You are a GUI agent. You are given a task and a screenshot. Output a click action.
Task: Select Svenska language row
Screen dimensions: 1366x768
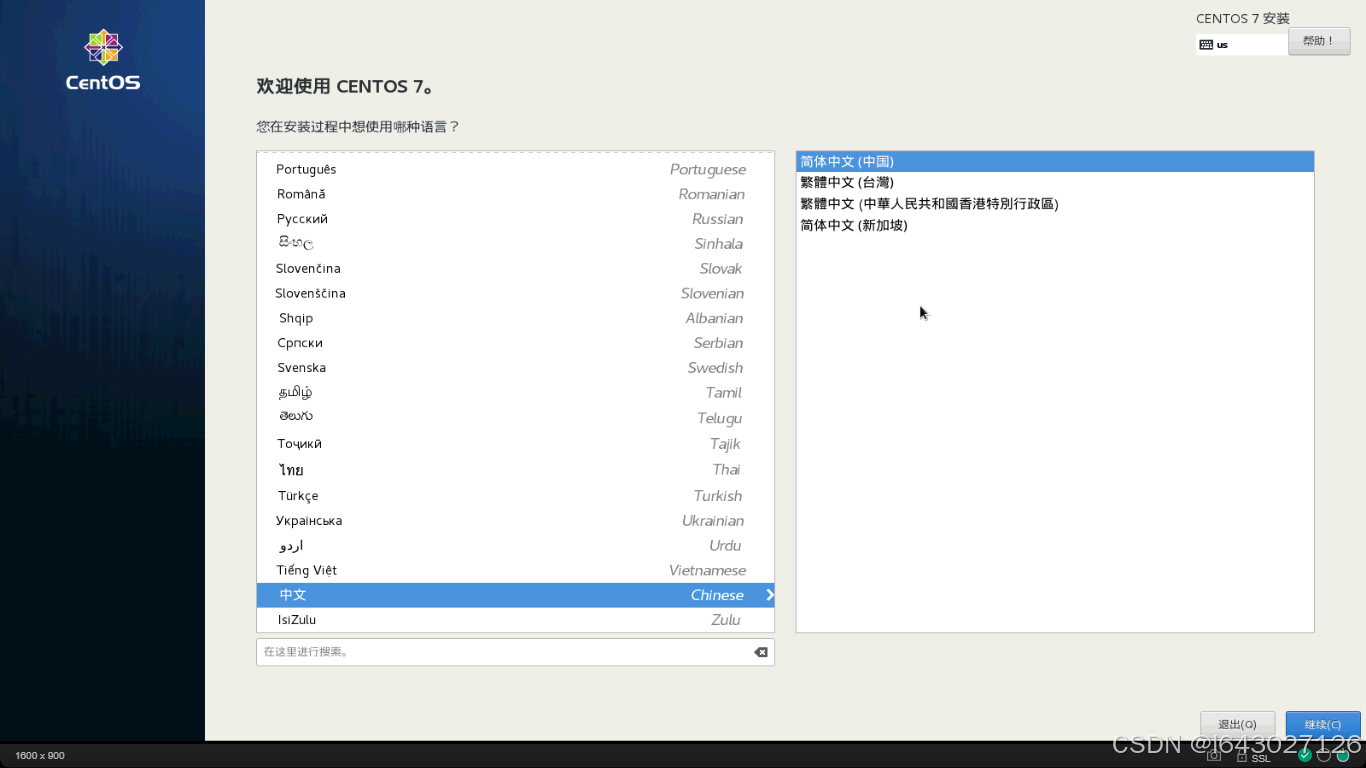pyautogui.click(x=515, y=368)
